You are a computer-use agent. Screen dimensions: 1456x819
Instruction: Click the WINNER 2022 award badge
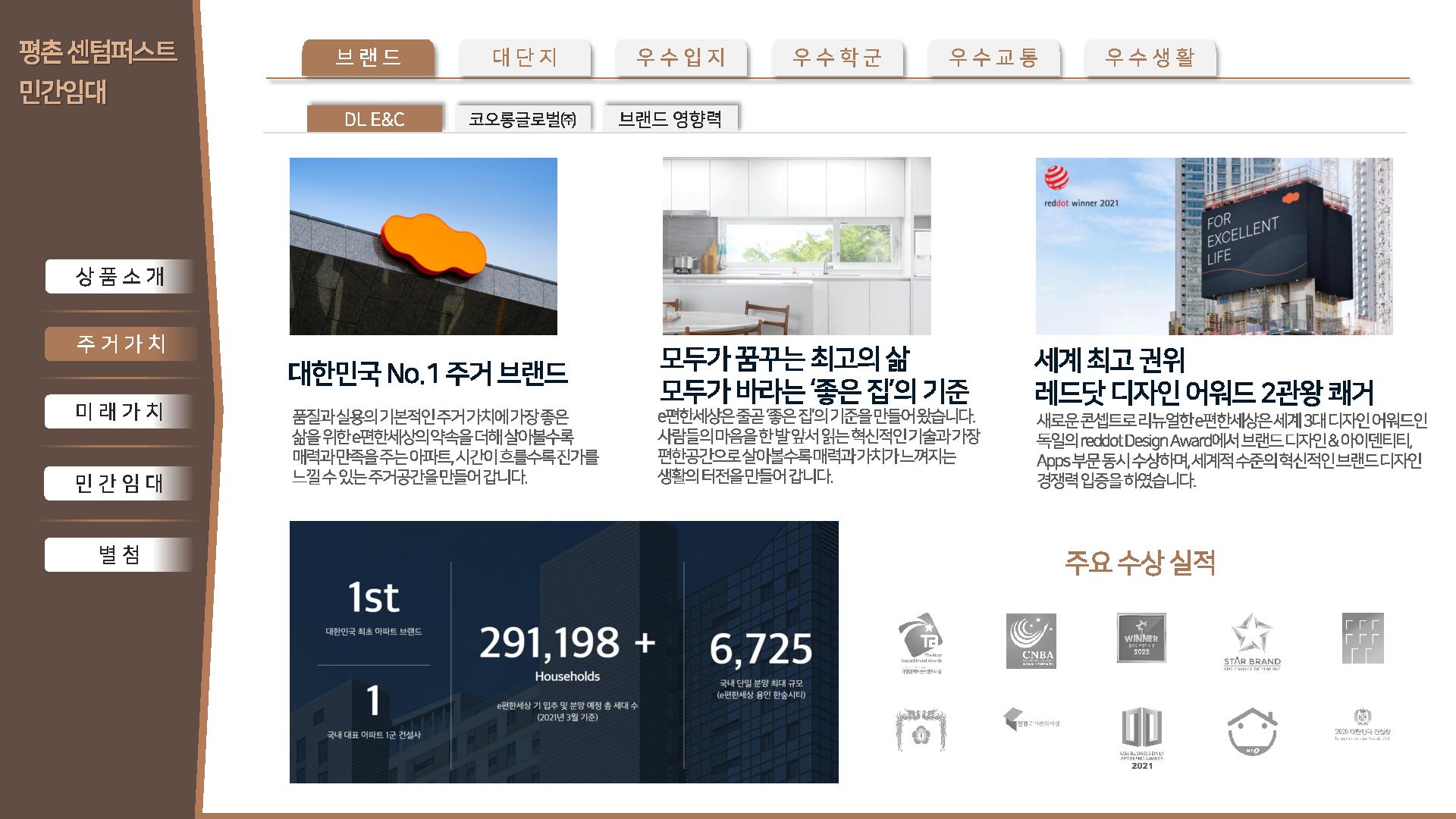(x=1141, y=639)
